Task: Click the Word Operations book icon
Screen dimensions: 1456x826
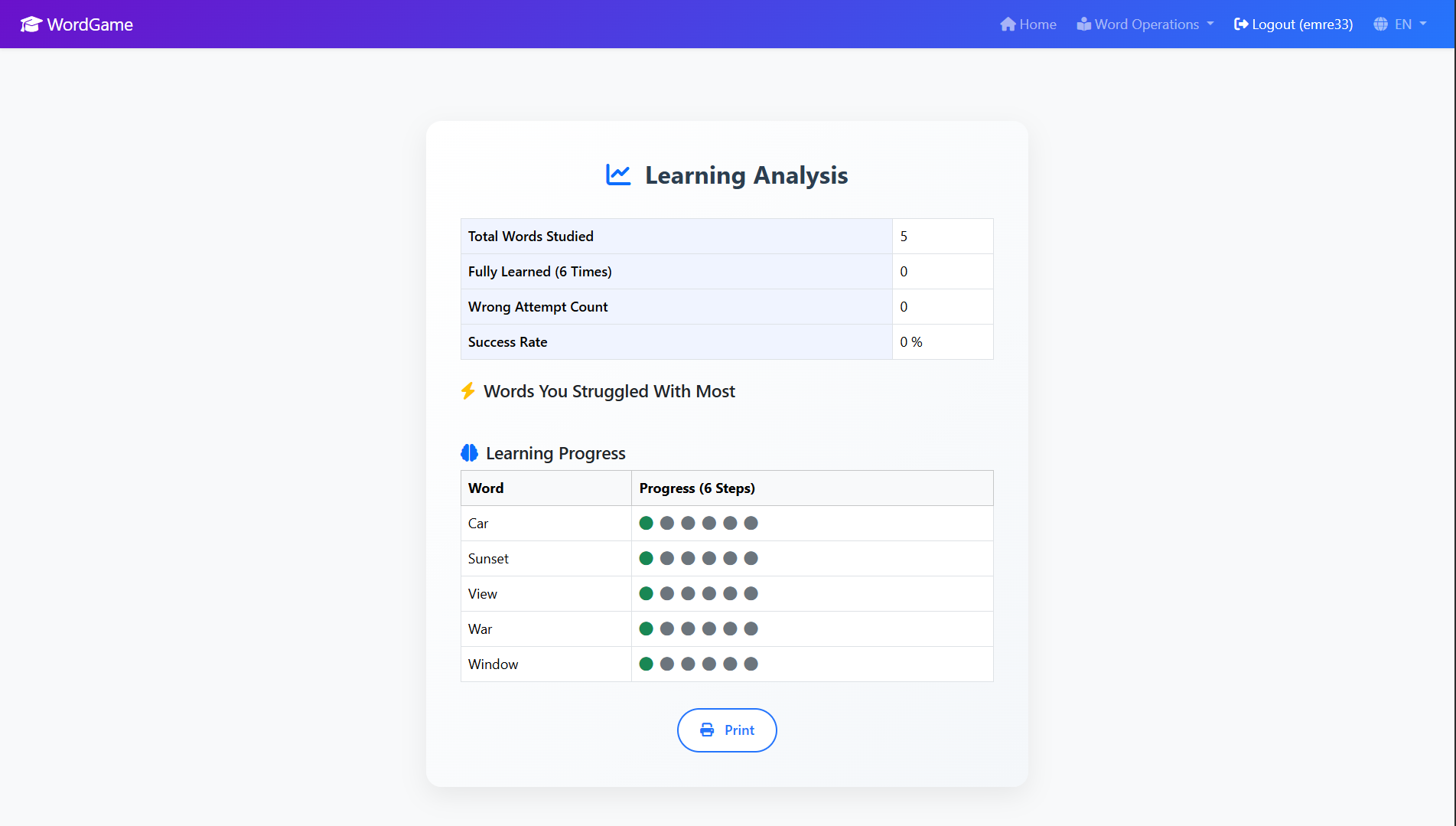Action: [x=1083, y=24]
